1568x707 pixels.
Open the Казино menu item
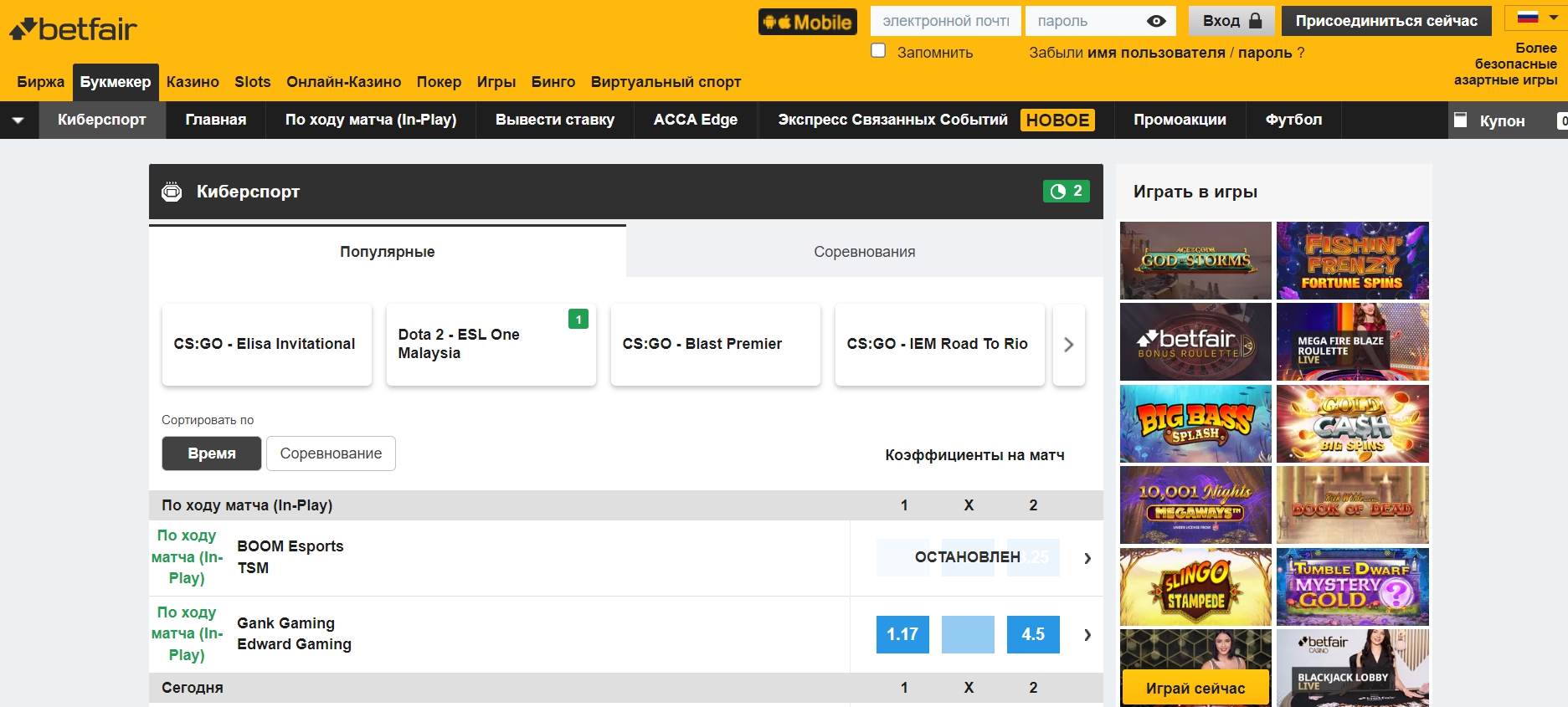point(193,82)
